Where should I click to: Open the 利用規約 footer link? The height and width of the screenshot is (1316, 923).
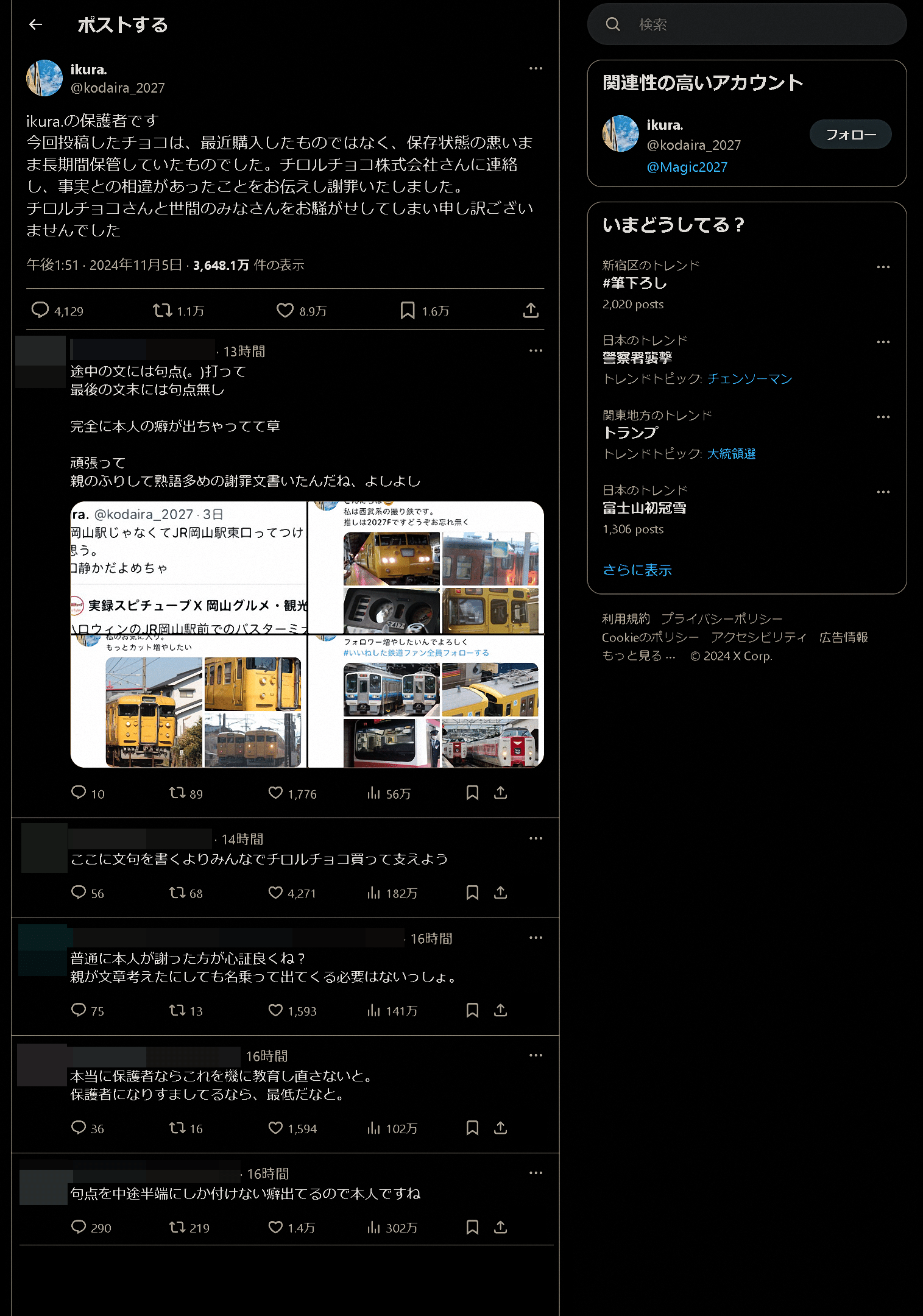(x=626, y=619)
